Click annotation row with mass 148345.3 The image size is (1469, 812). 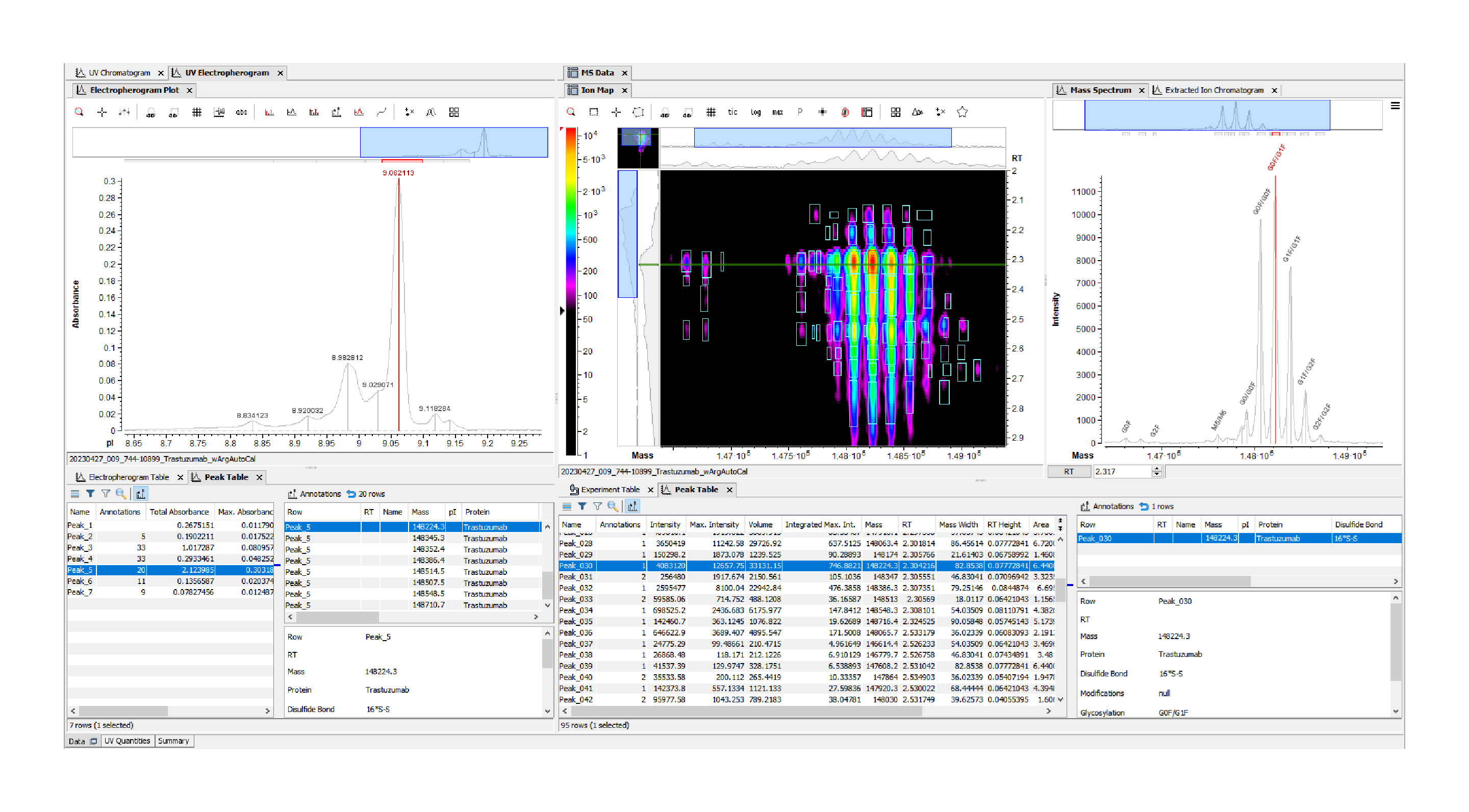tap(413, 538)
